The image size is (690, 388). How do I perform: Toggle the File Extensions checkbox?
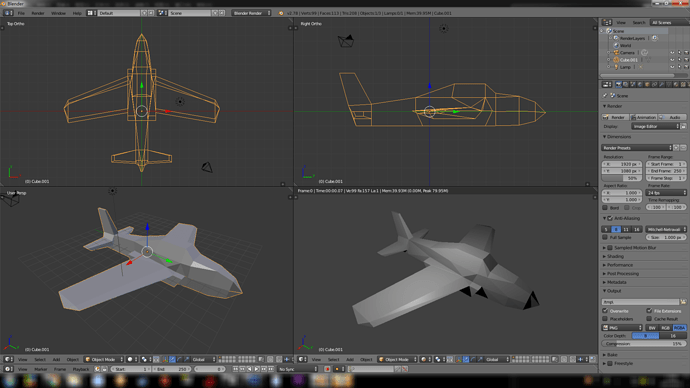(x=649, y=311)
